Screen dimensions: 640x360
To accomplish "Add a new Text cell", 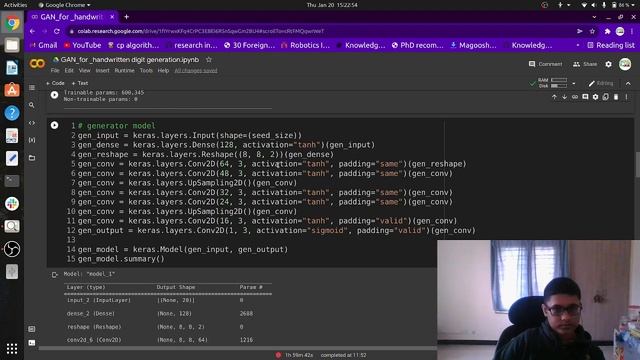I will coord(80,83).
